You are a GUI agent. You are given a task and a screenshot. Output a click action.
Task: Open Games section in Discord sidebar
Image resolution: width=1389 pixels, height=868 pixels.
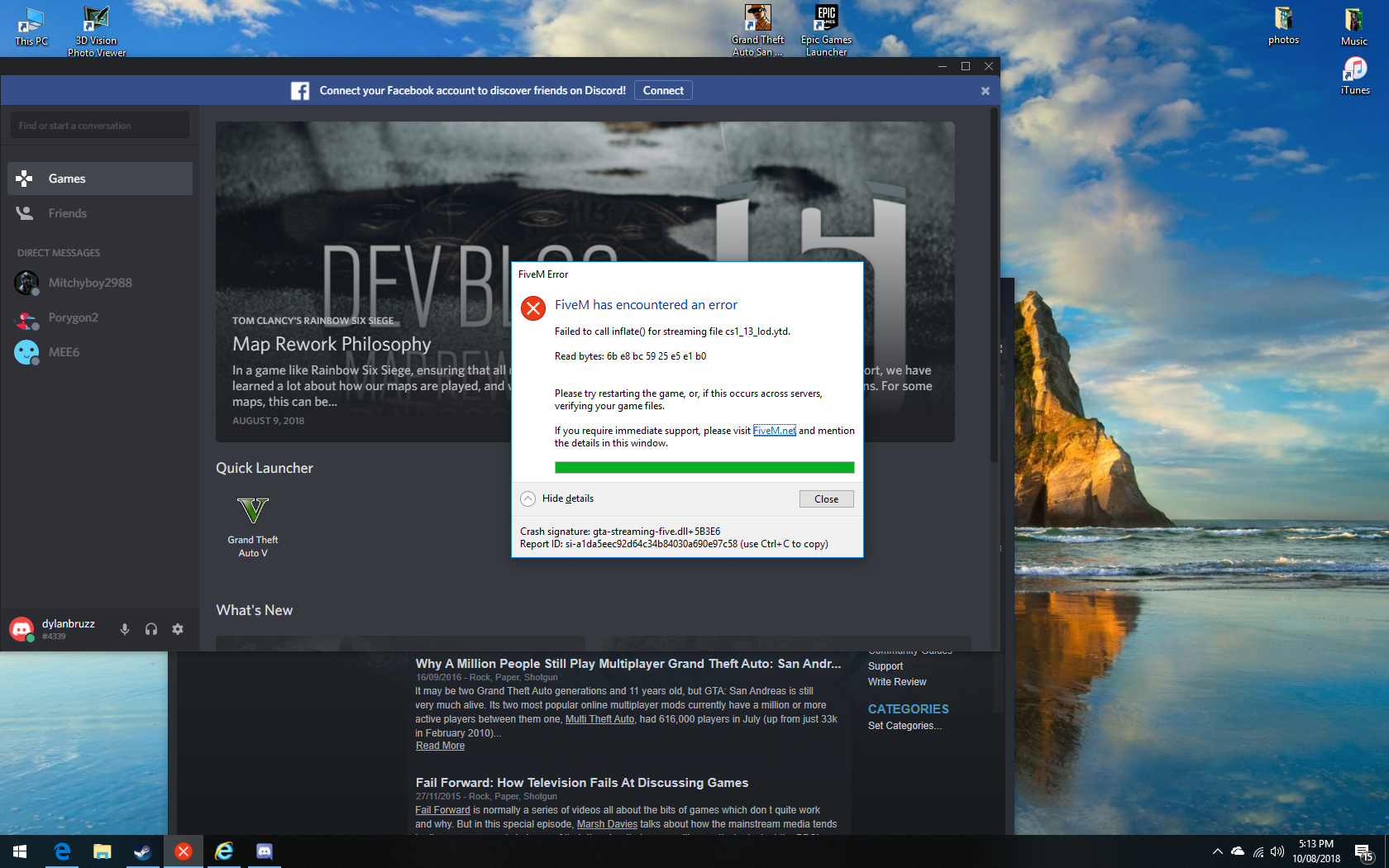pyautogui.click(x=100, y=179)
